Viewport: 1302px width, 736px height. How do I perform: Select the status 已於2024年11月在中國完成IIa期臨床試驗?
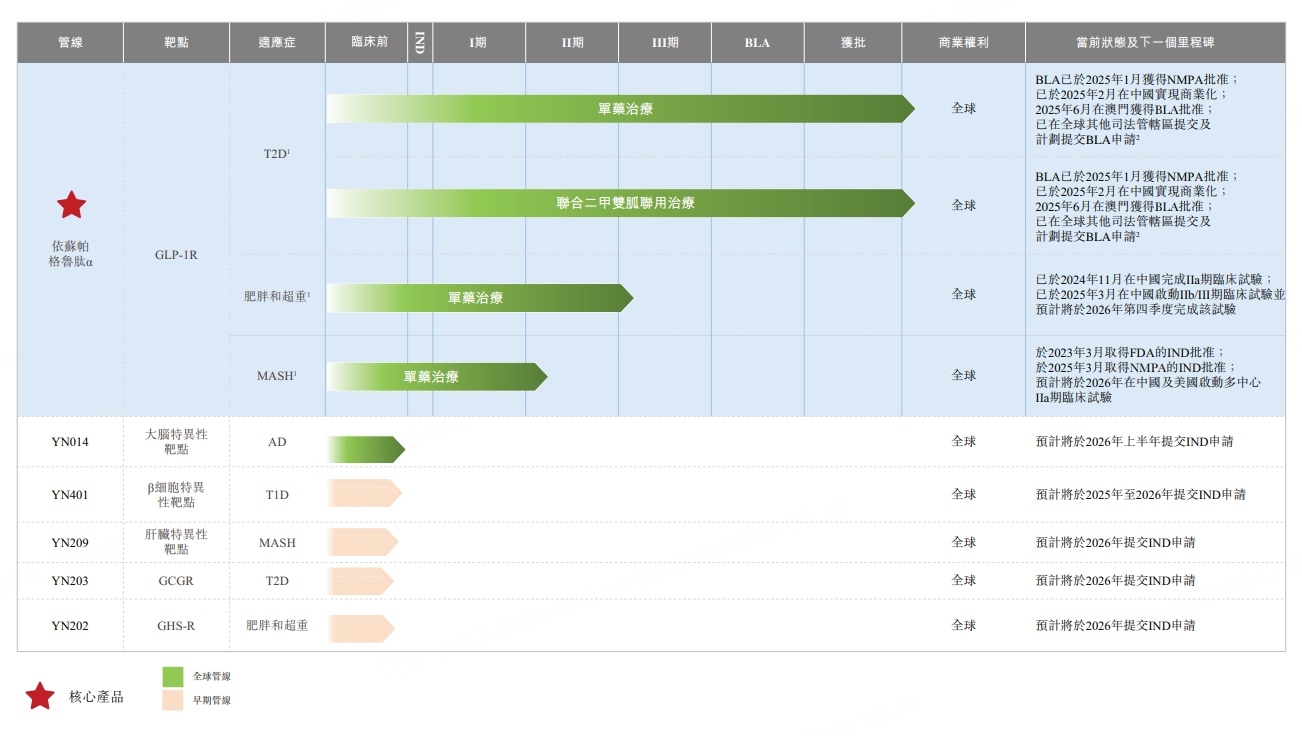click(x=1154, y=279)
